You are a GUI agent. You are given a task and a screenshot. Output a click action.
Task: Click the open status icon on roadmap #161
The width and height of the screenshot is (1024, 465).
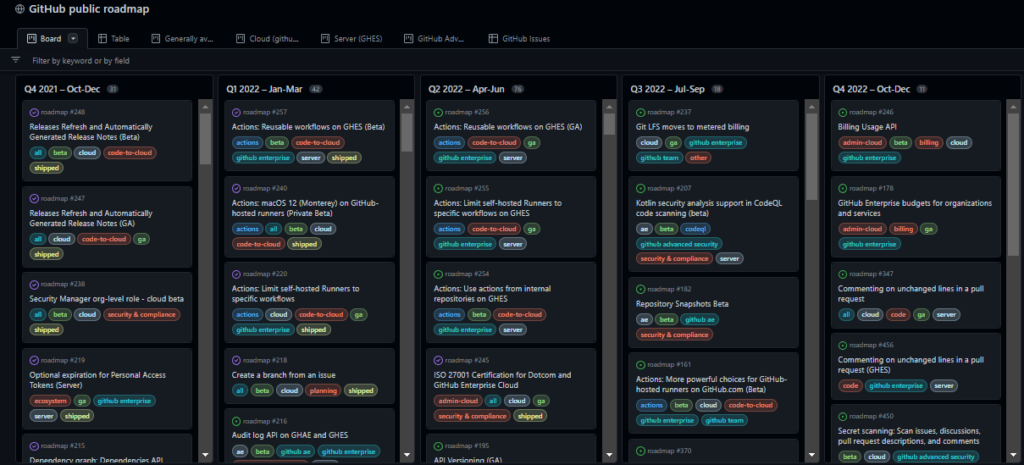(640, 364)
